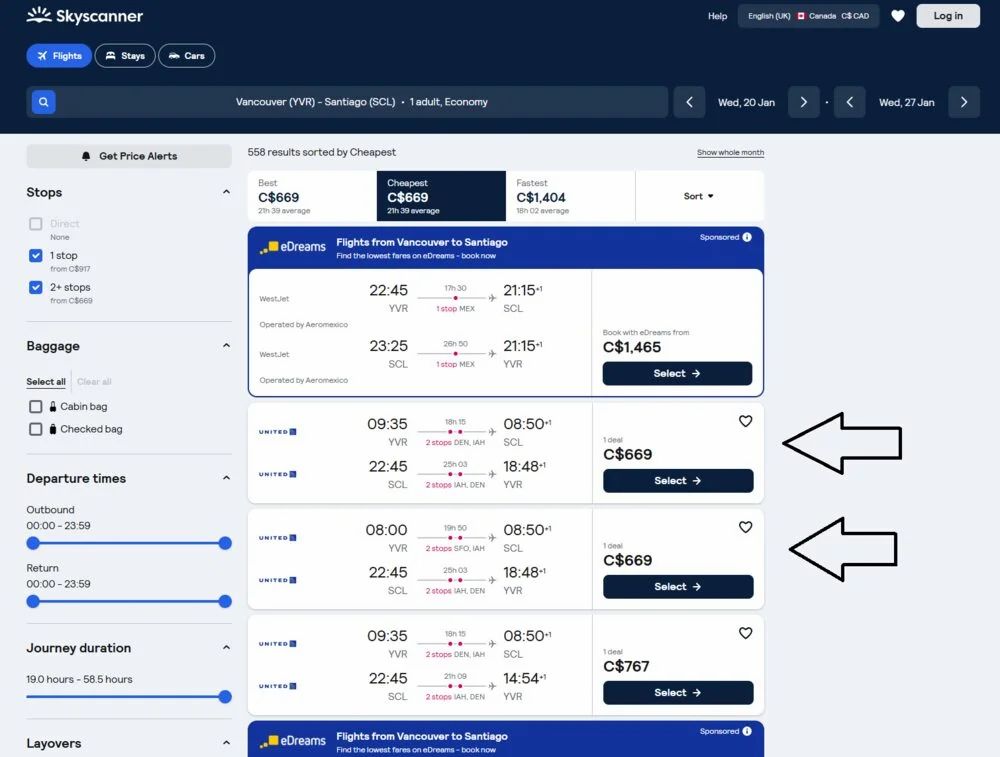1000x757 pixels.
Task: Click the Get Price Alerts bell icon
Action: point(86,156)
